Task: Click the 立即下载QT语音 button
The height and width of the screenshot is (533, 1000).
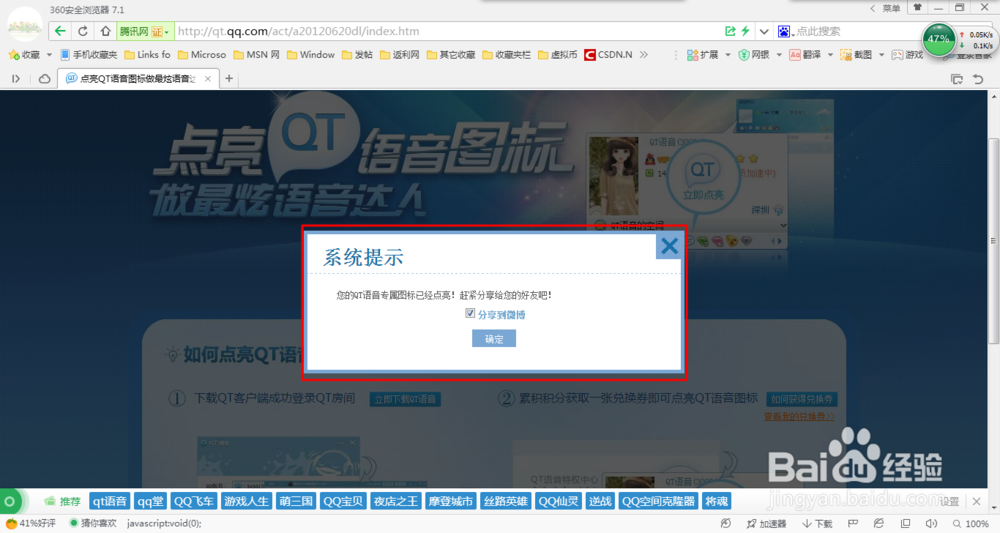Action: tap(405, 399)
